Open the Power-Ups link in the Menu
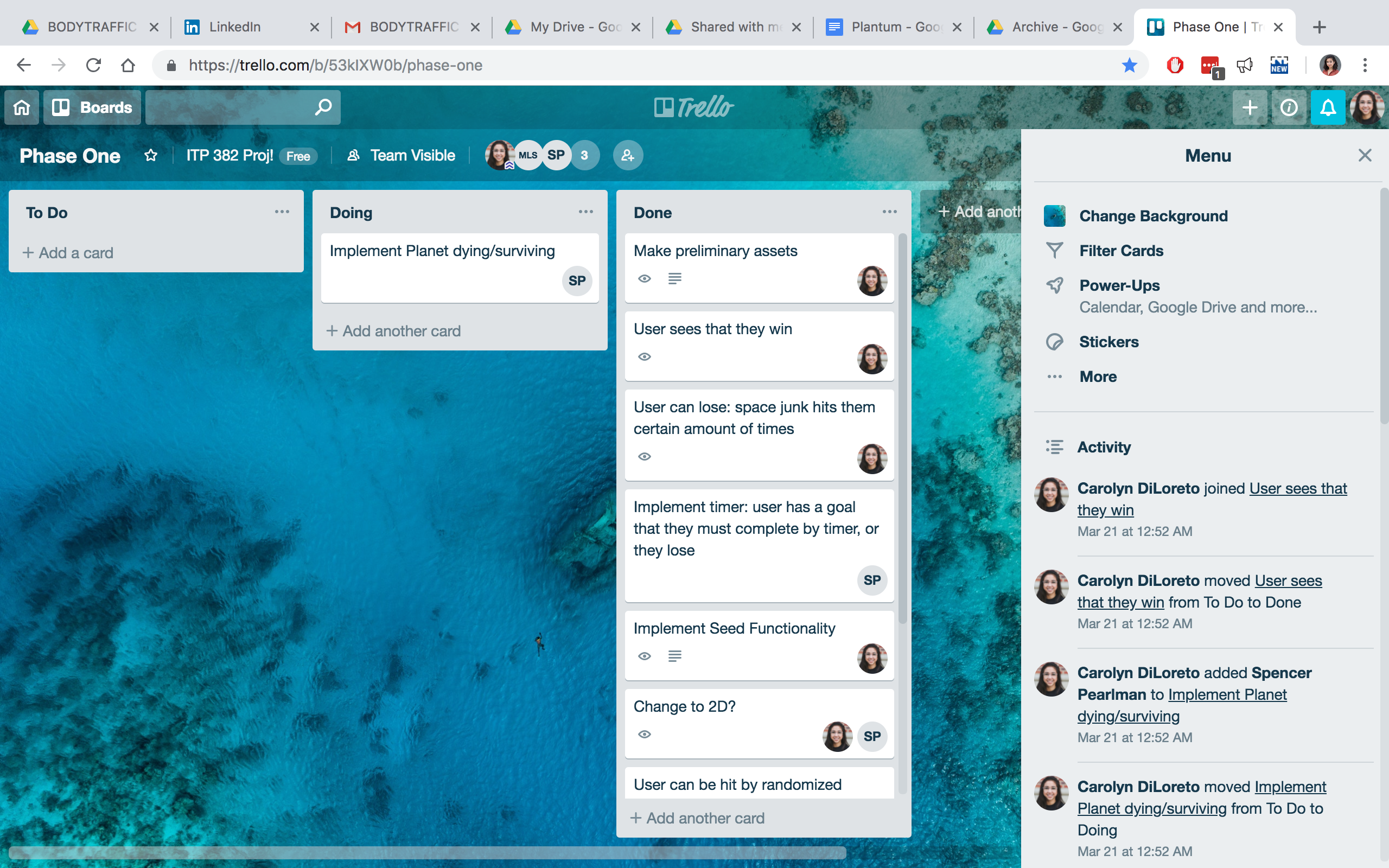Viewport: 1389px width, 868px height. [x=1119, y=285]
